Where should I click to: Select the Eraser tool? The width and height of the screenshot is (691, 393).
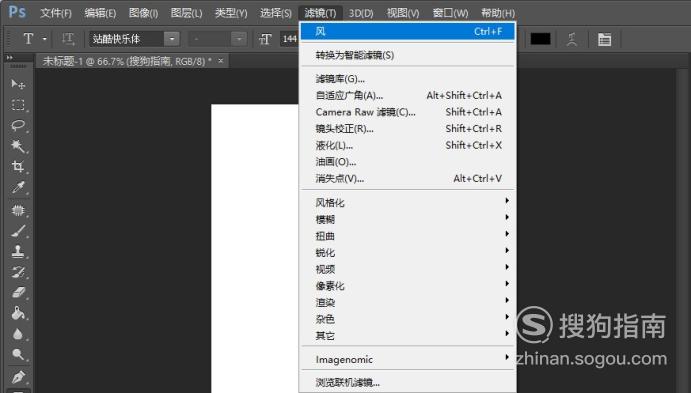[18, 293]
